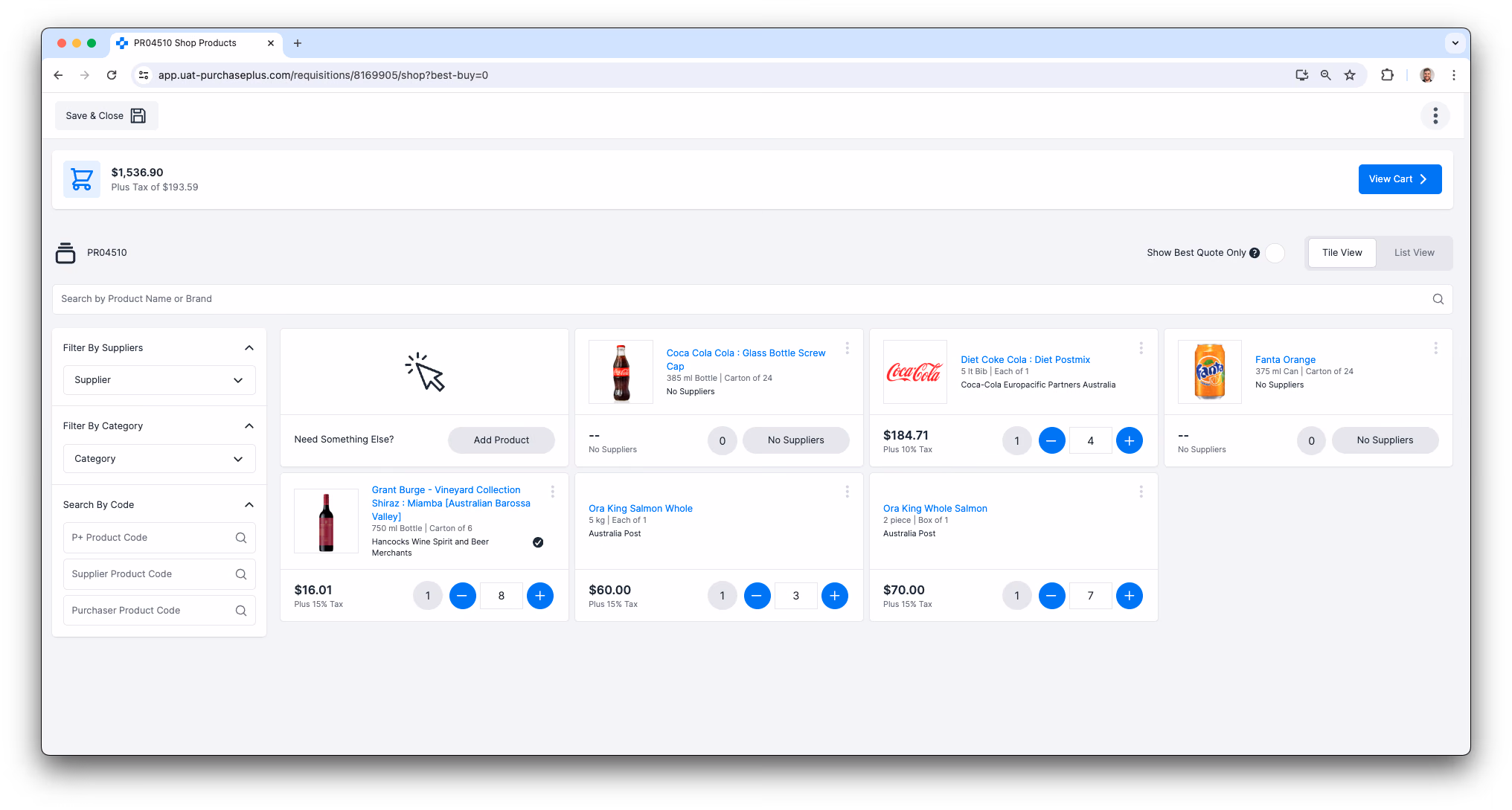
Task: Select the PR04510 Shop Products browser tab
Action: point(196,43)
